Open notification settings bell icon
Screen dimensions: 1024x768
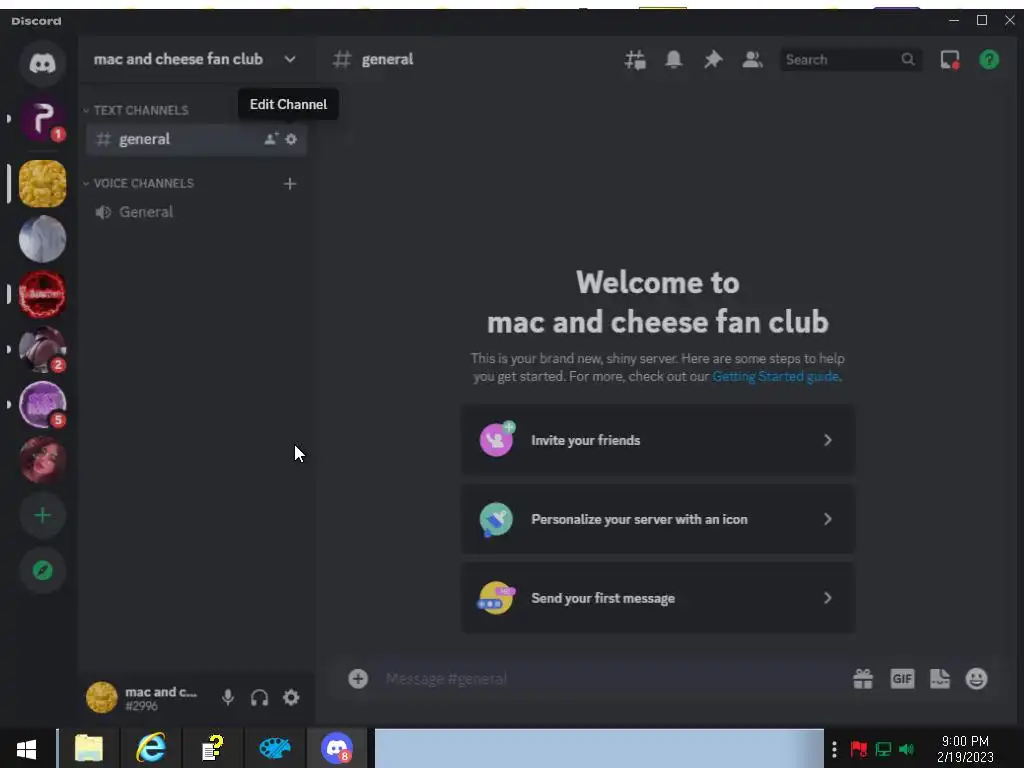(x=674, y=59)
